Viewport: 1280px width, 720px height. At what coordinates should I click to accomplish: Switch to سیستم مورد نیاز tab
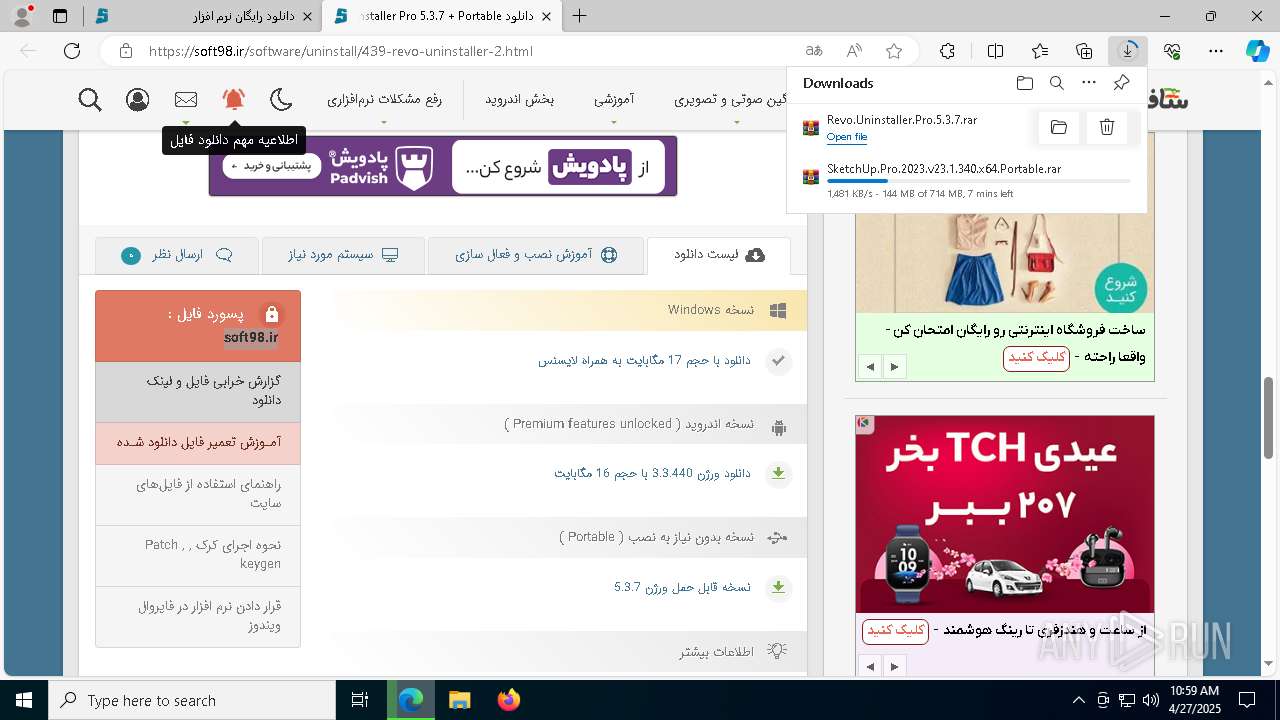[343, 255]
